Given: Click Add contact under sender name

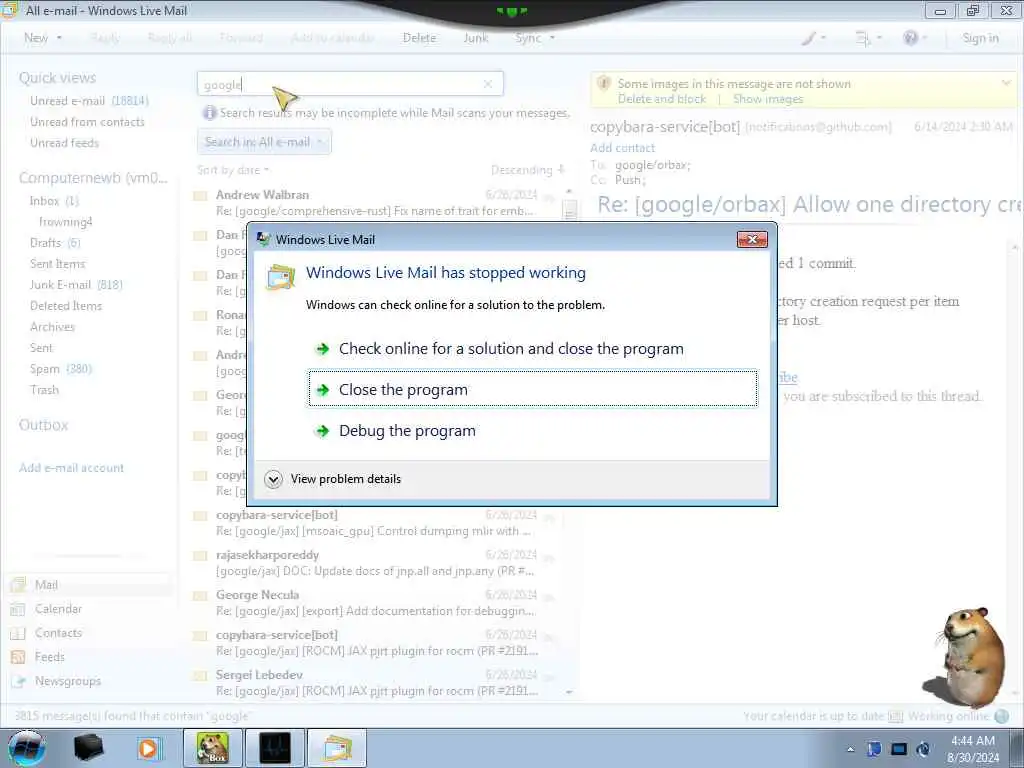Looking at the screenshot, I should [622, 148].
